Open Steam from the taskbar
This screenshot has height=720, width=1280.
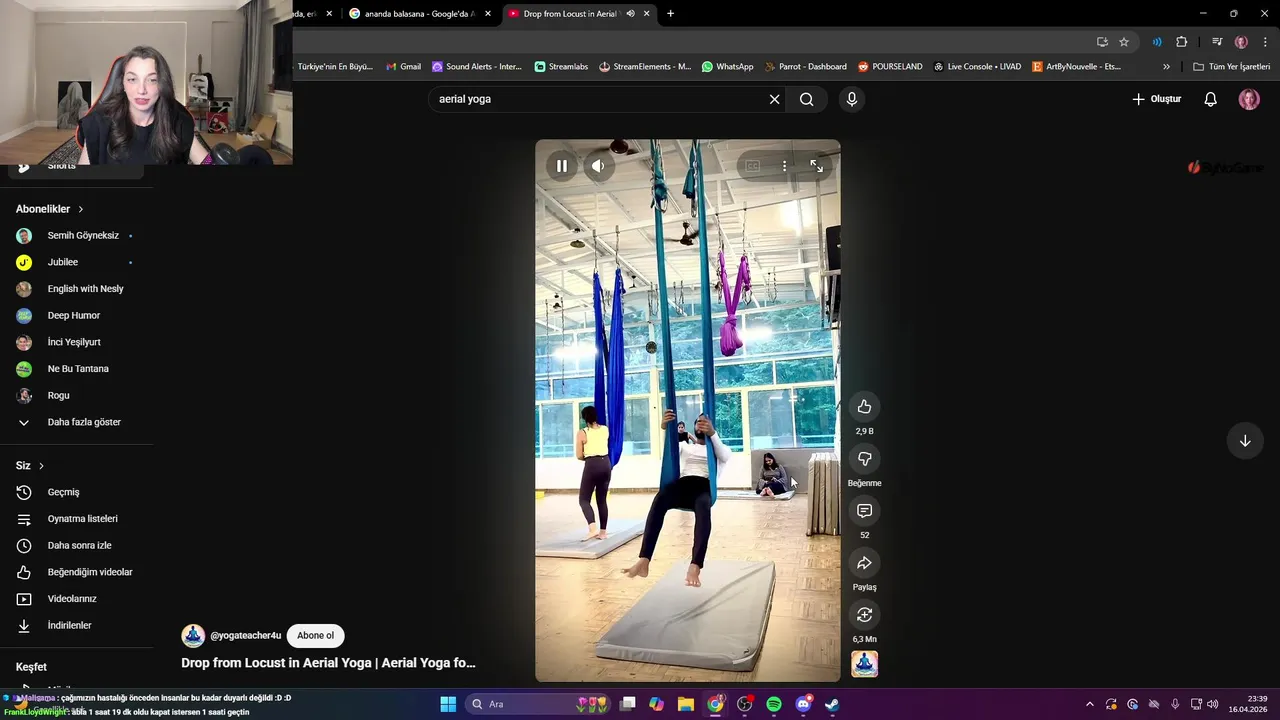point(832,704)
